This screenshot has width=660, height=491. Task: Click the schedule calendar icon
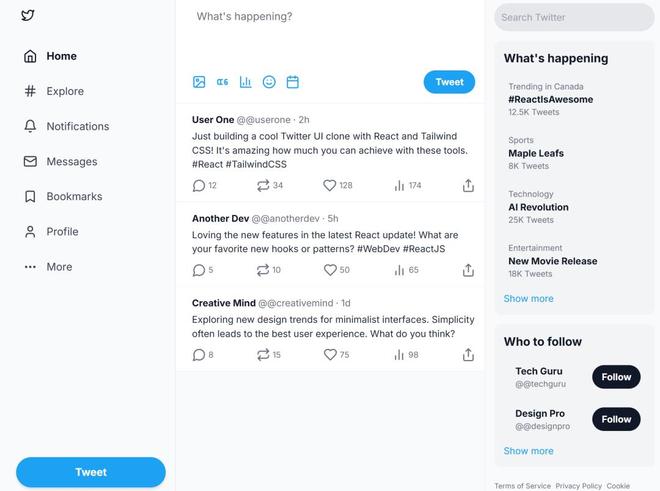pyautogui.click(x=293, y=82)
